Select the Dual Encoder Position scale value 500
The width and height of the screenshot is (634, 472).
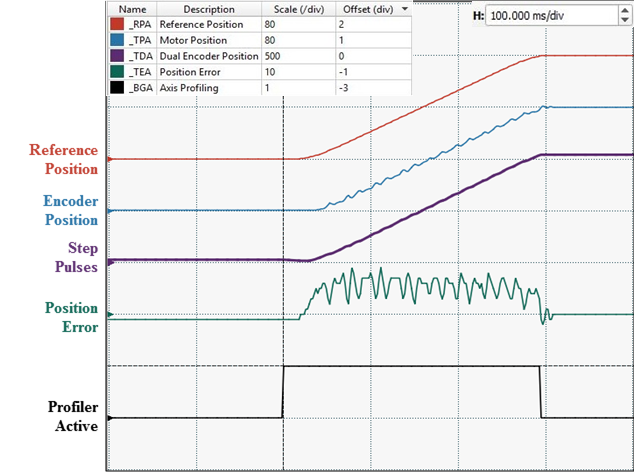pyautogui.click(x=296, y=55)
